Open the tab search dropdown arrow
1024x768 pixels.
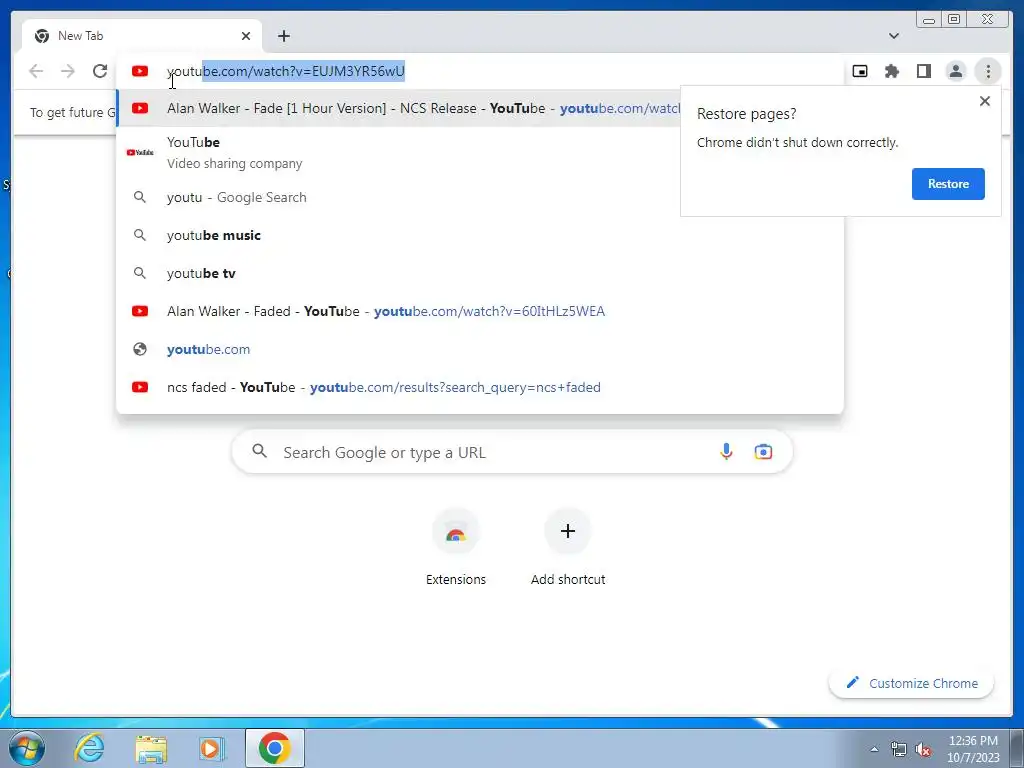click(x=894, y=36)
